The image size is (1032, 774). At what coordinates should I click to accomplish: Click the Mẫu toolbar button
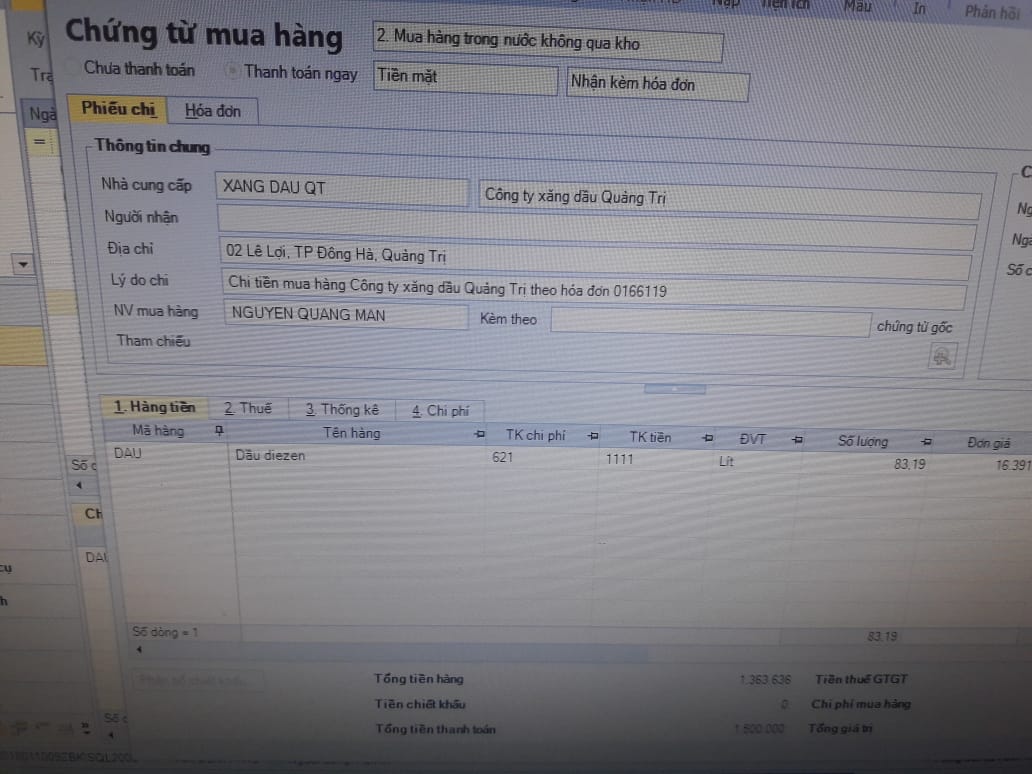858,7
